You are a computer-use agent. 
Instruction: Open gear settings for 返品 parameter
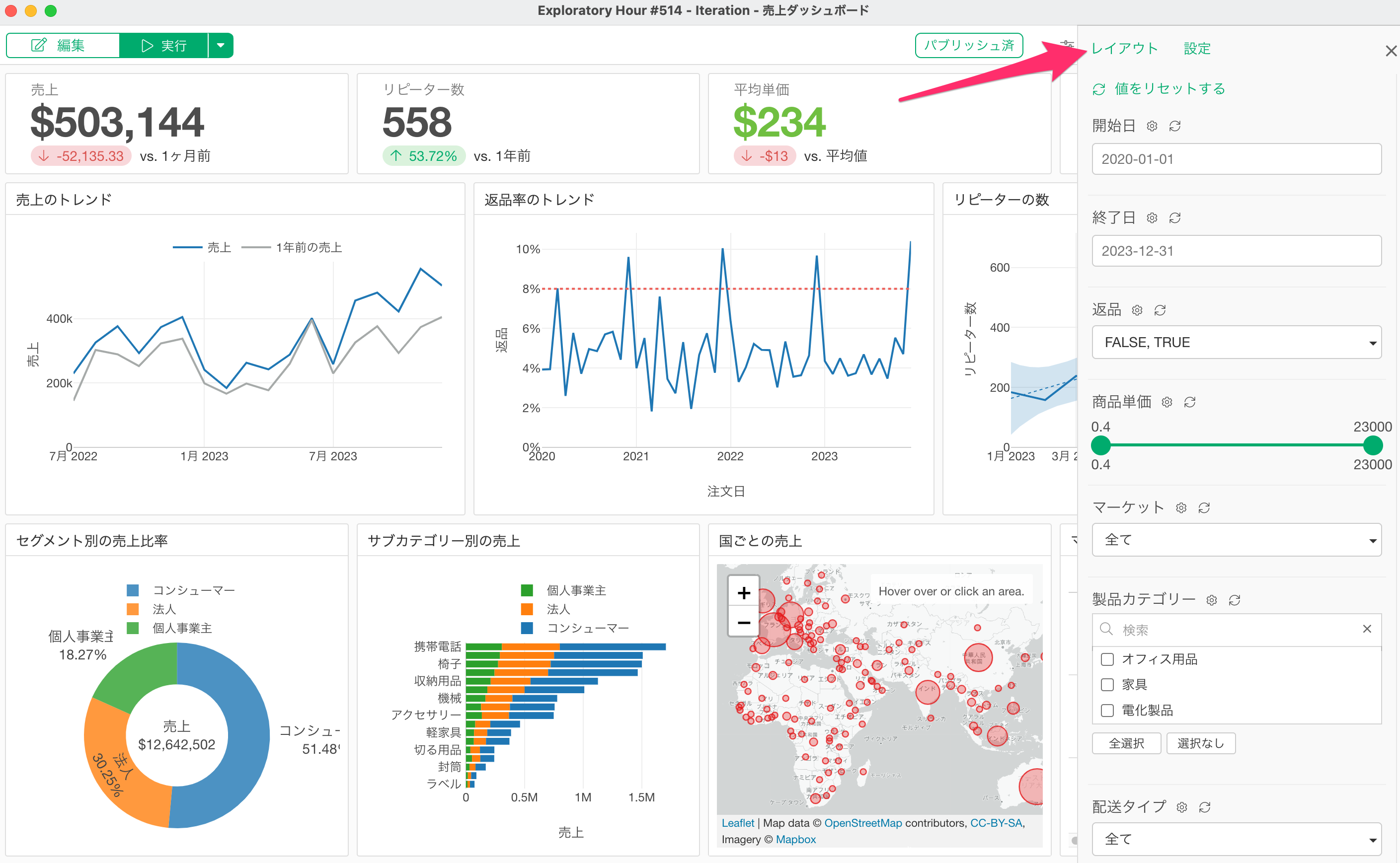point(1137,310)
